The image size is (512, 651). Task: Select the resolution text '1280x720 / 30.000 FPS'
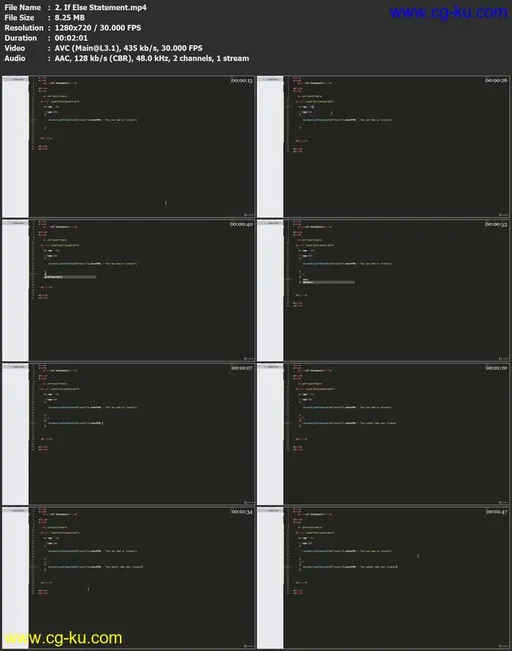pos(98,28)
